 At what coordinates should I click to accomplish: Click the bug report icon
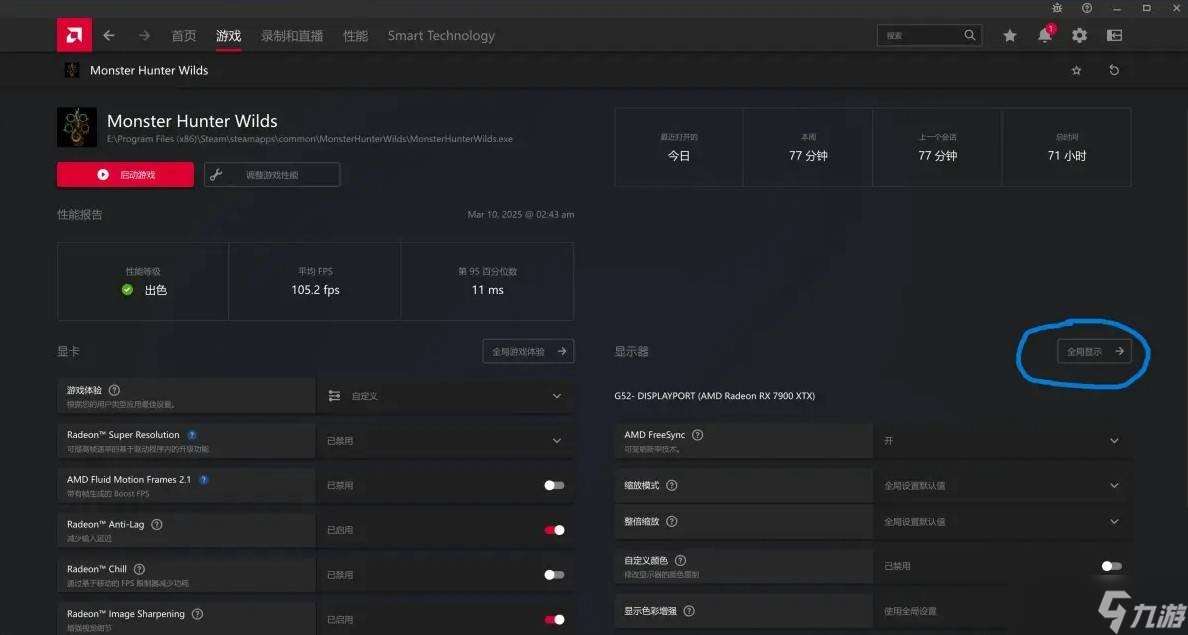[x=1057, y=8]
